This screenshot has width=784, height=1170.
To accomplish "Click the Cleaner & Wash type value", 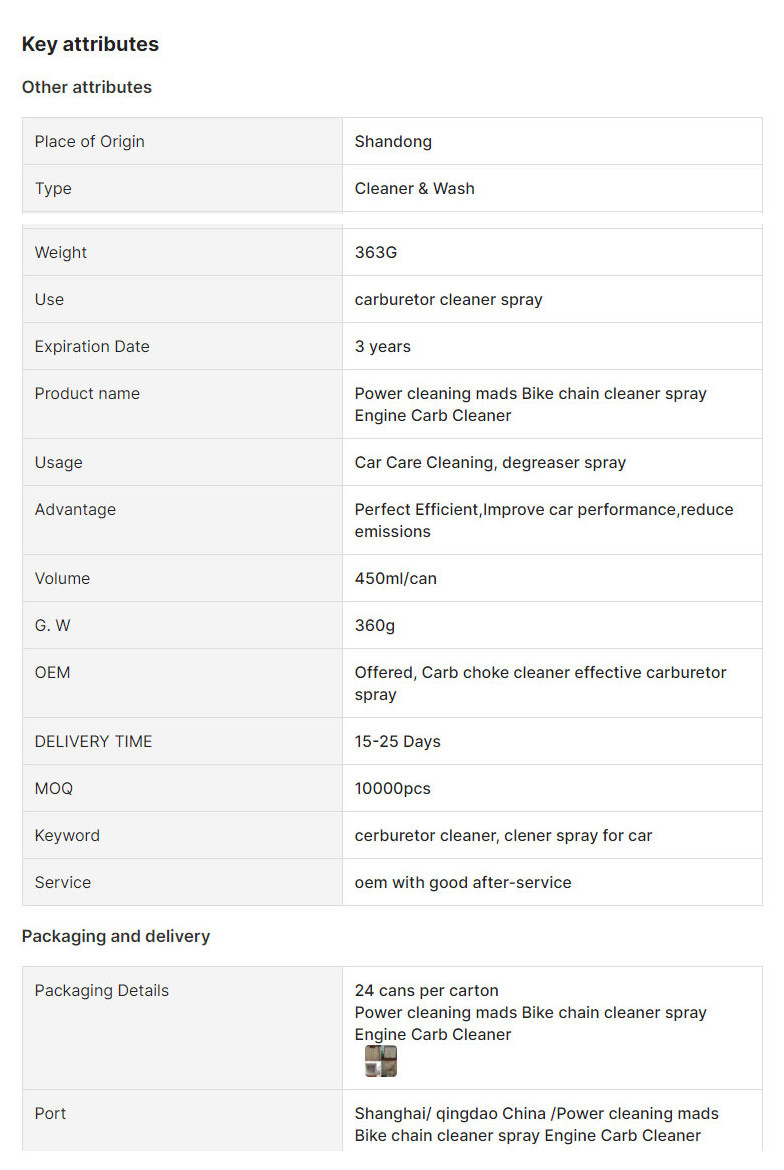I will coord(415,189).
